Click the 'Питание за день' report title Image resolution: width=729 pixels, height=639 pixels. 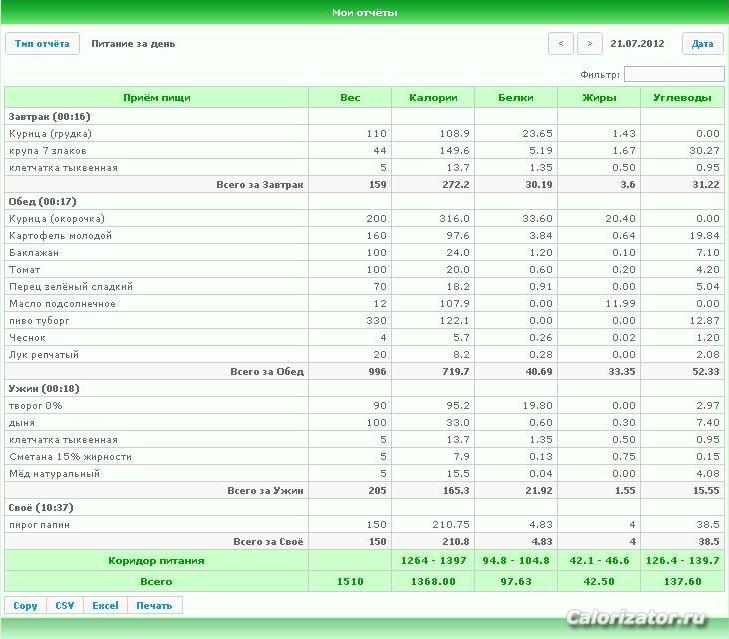coord(133,44)
